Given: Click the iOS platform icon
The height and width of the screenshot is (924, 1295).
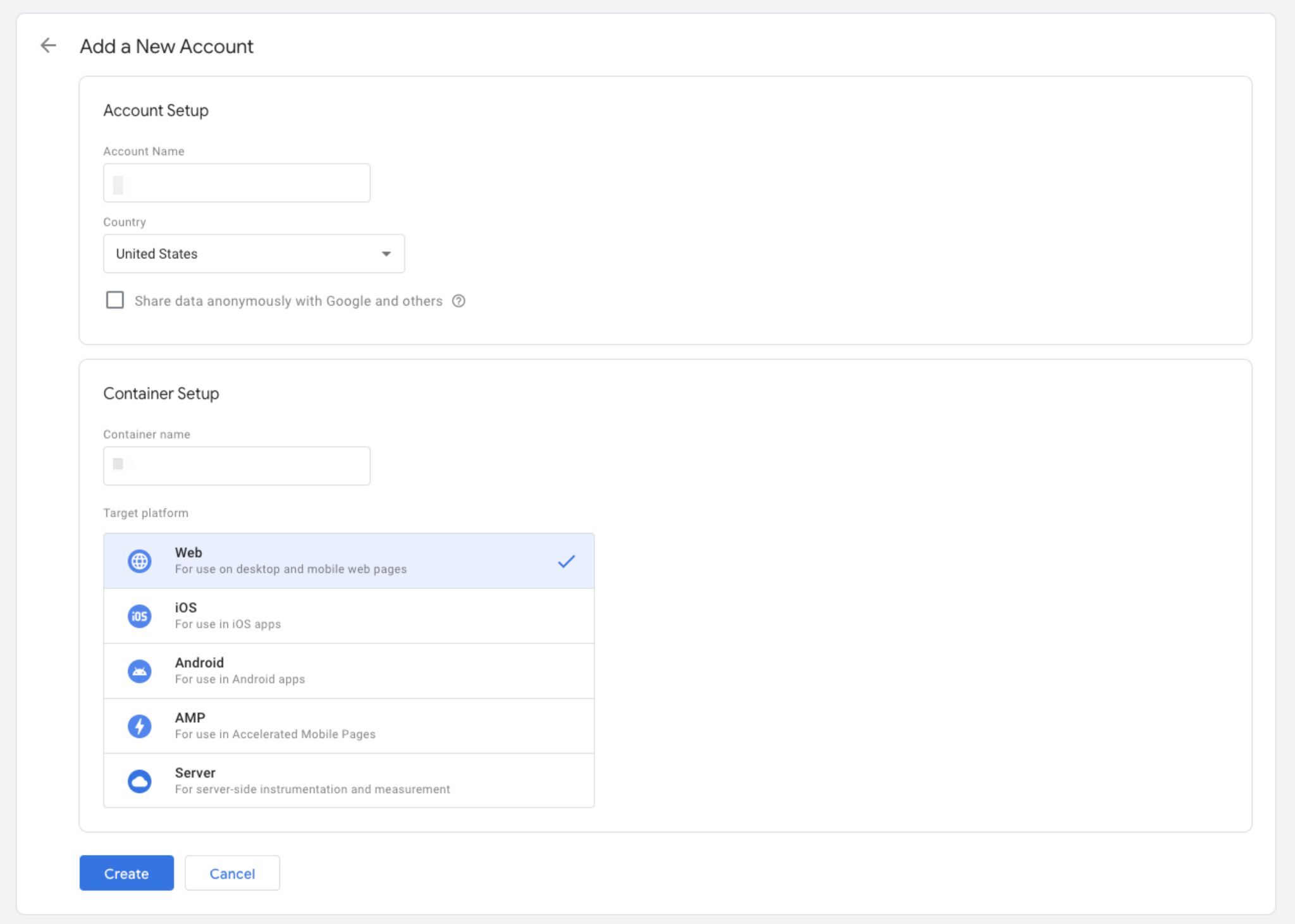Looking at the screenshot, I should click(139, 616).
